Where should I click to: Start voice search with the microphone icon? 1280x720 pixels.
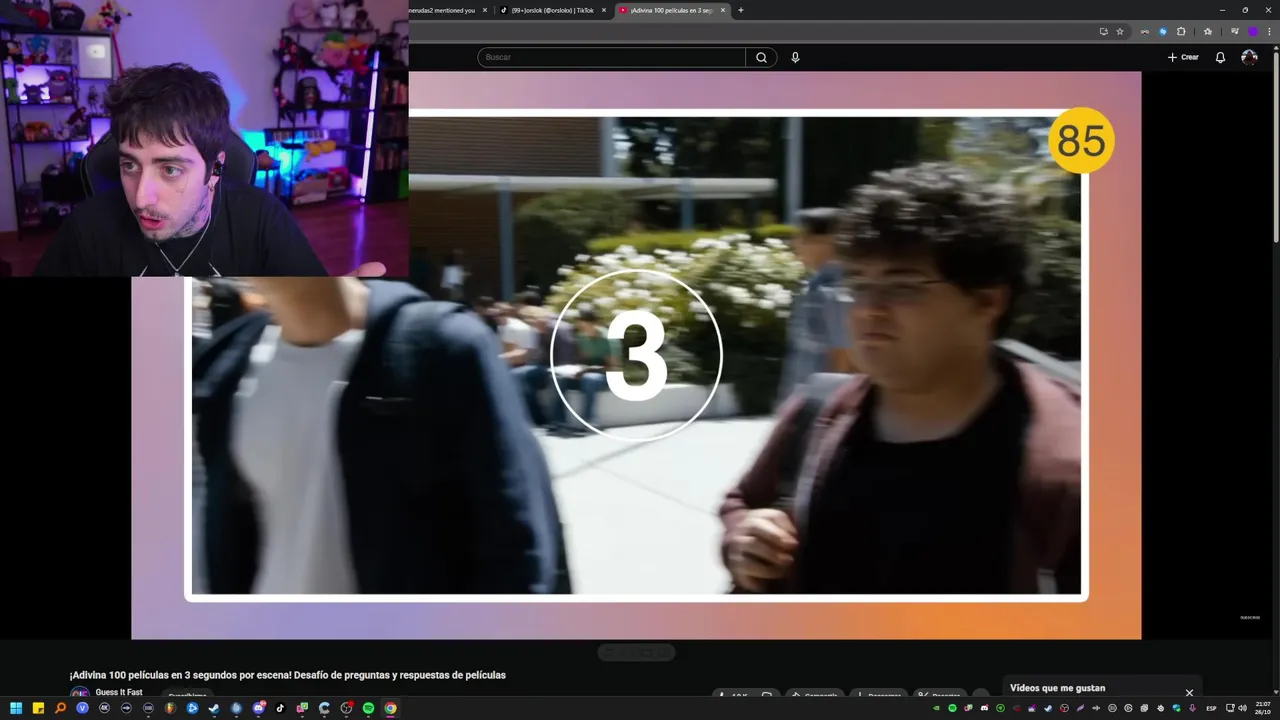click(x=795, y=57)
